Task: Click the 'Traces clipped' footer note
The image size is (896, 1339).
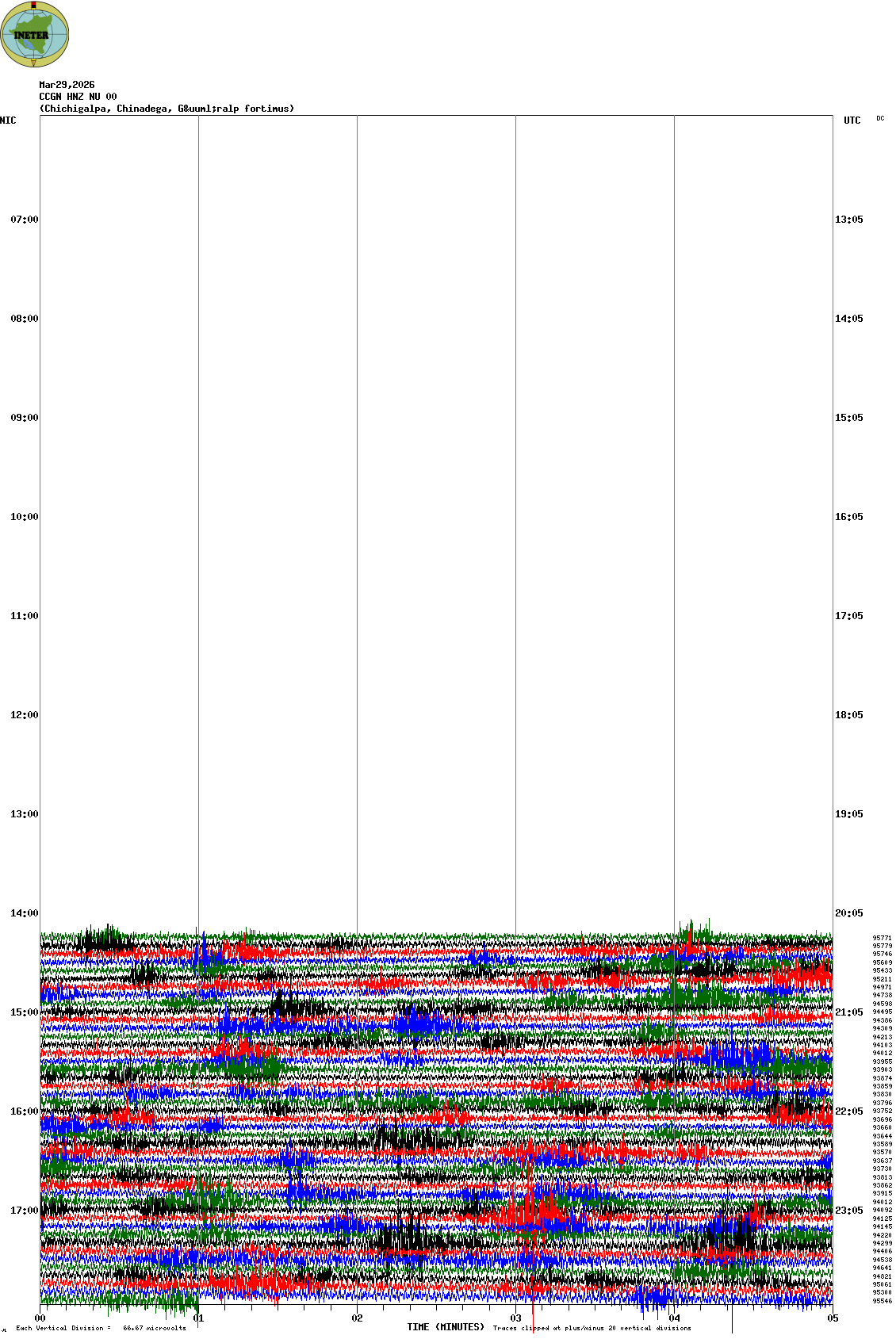Action: (x=592, y=1328)
